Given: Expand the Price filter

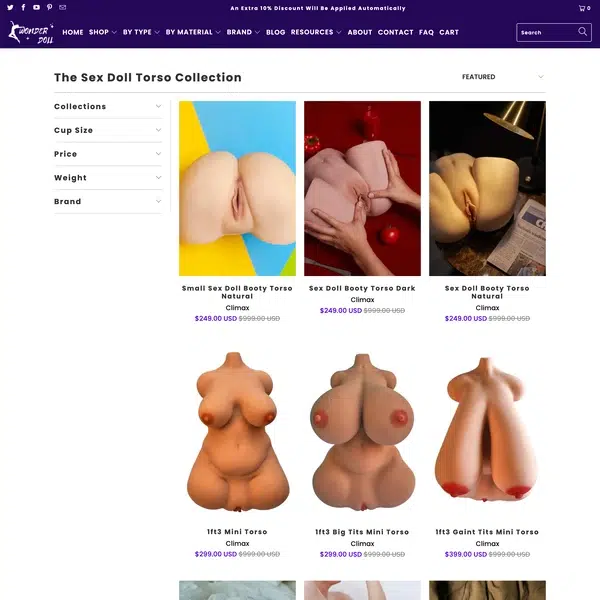Looking at the screenshot, I should [108, 154].
